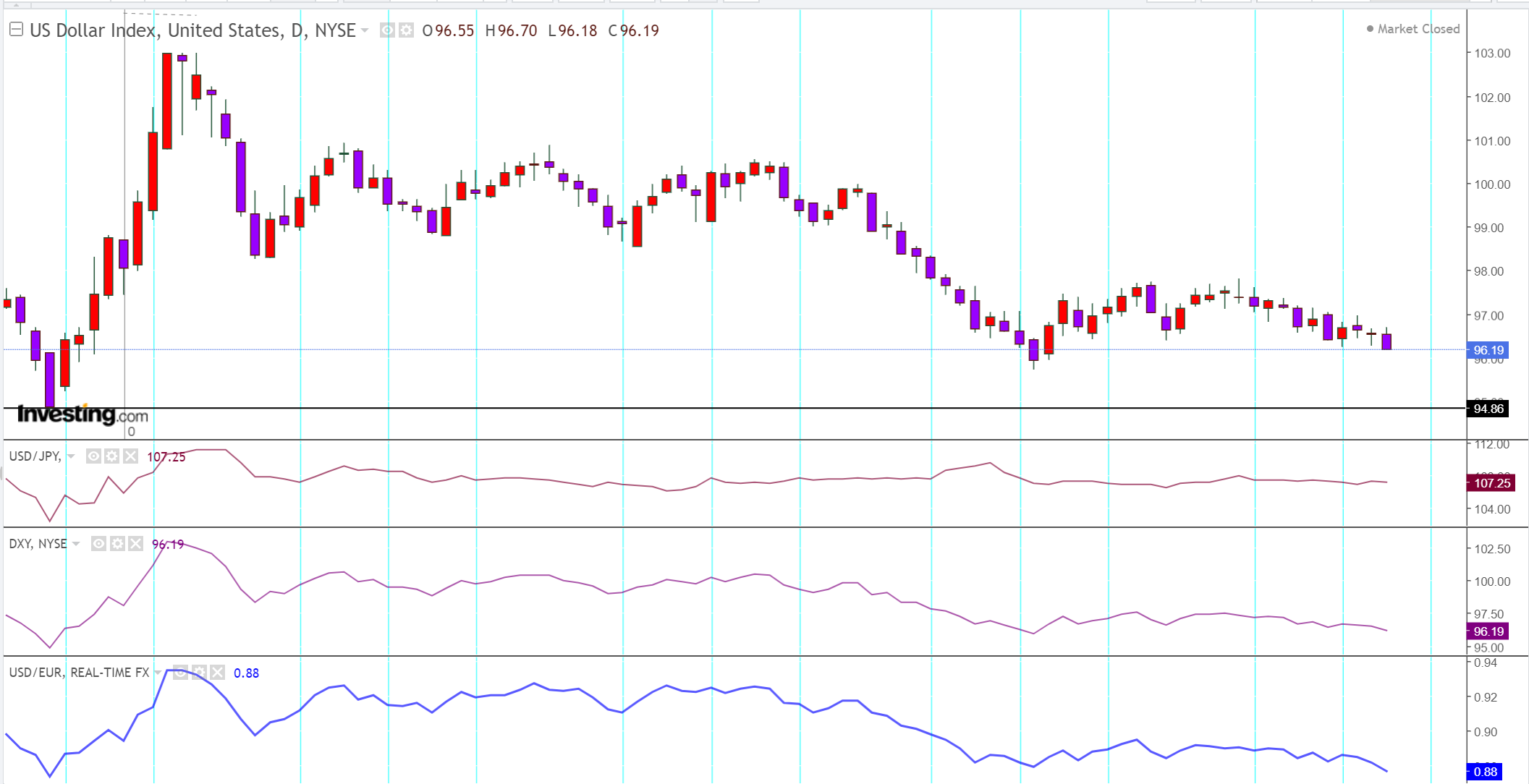Open the USD/JPY legend dropdown arrow

tap(71, 456)
